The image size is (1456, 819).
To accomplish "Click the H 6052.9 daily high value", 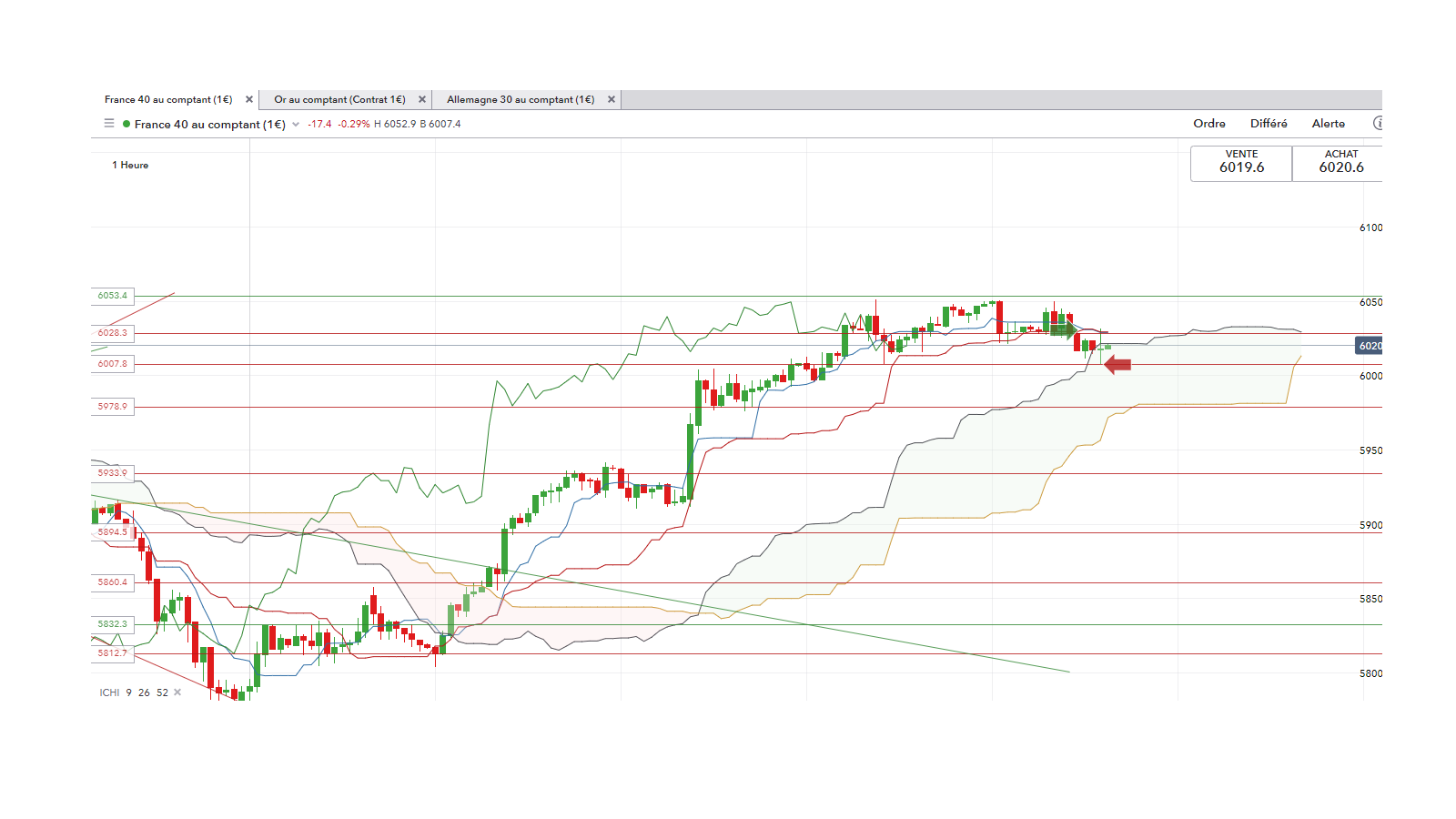I will point(395,125).
